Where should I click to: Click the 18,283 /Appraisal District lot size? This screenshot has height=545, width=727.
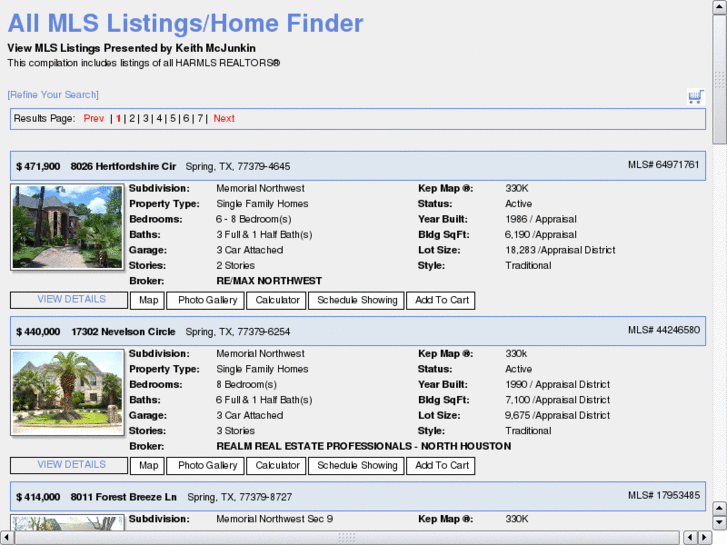[560, 250]
